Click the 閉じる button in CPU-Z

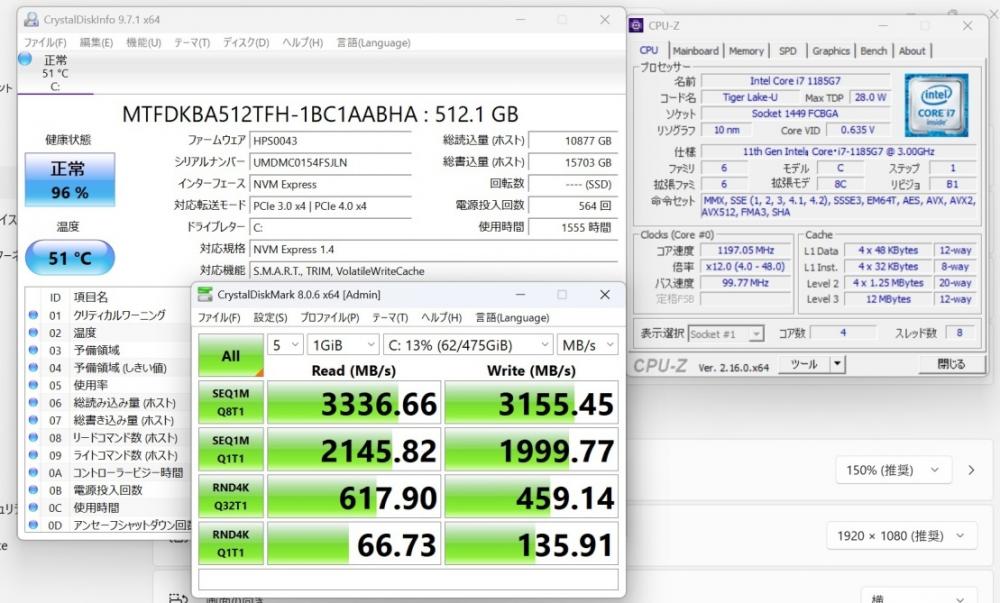pyautogui.click(x=948, y=364)
